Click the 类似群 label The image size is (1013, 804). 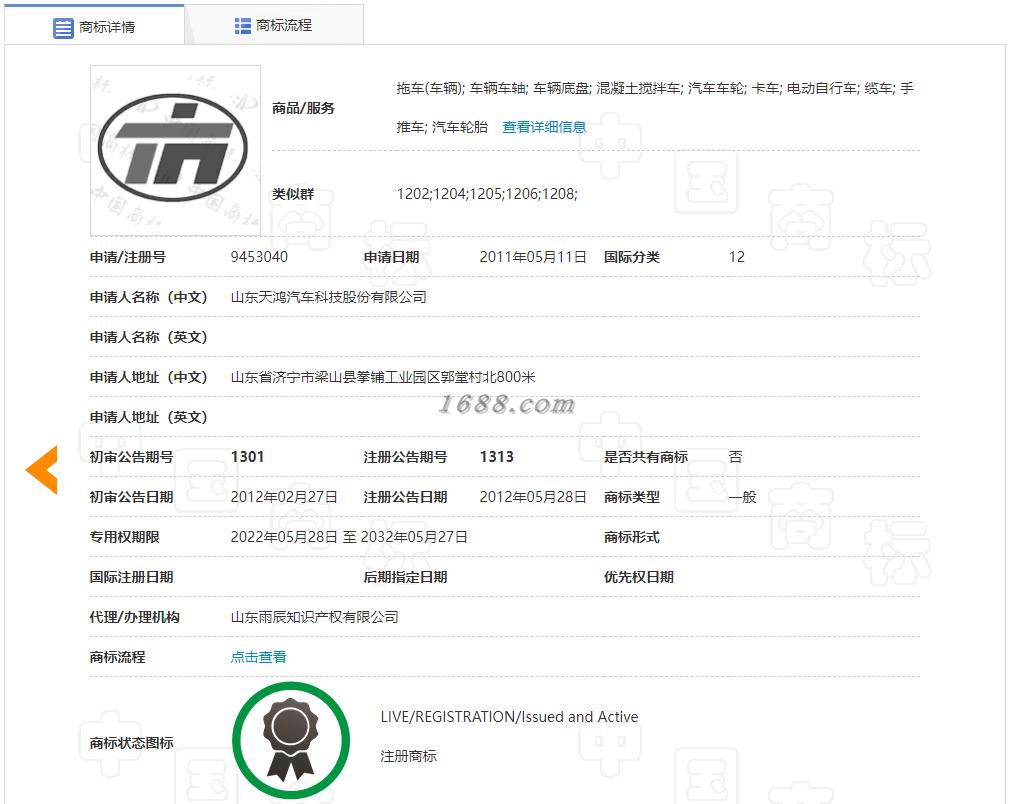(293, 194)
